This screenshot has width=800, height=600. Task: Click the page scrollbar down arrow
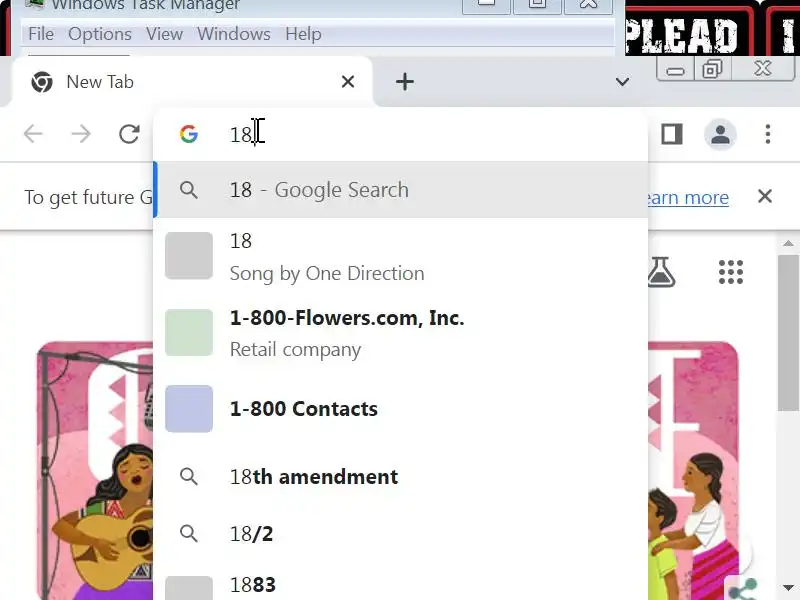click(x=788, y=588)
